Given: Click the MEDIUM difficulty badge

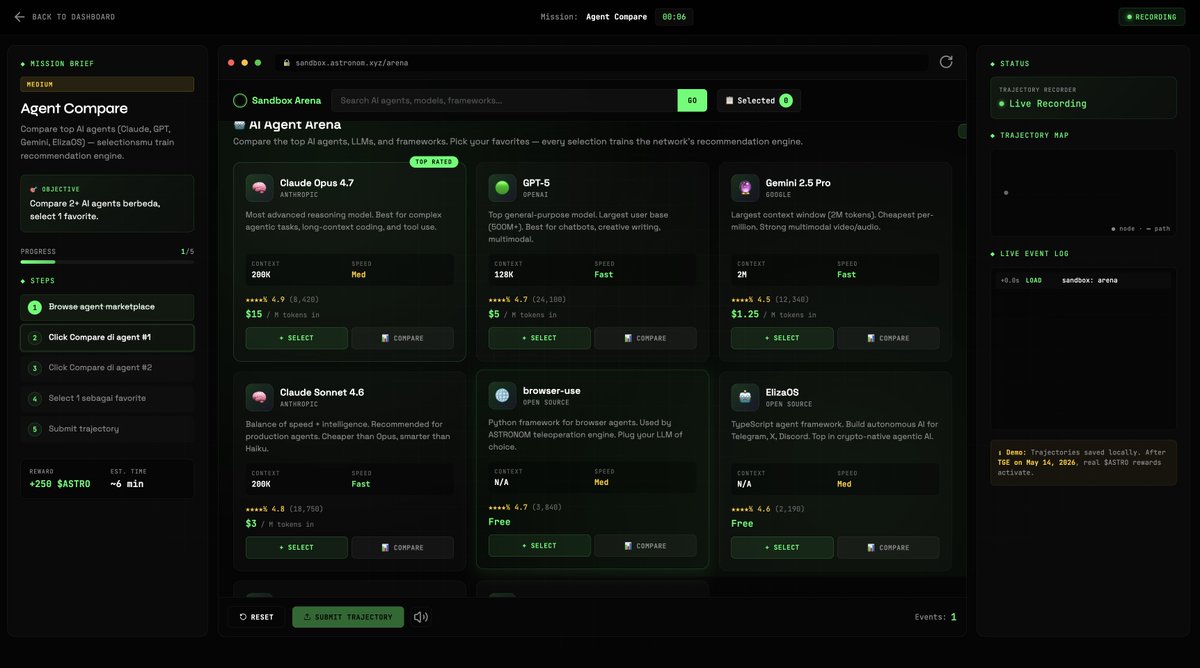Looking at the screenshot, I should tap(107, 85).
